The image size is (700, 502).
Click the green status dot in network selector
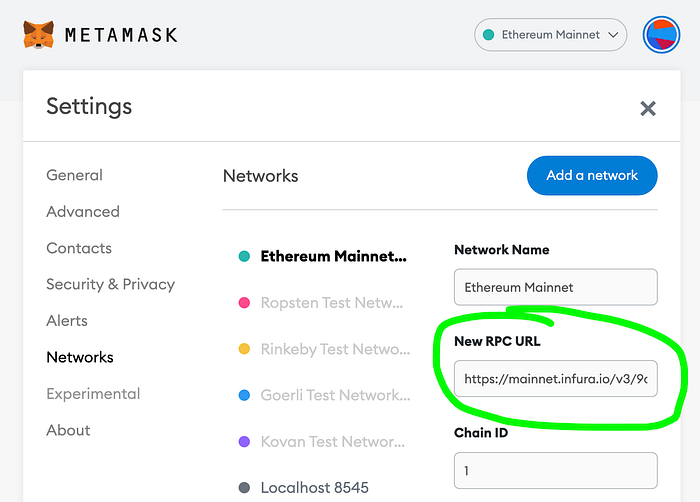click(488, 34)
